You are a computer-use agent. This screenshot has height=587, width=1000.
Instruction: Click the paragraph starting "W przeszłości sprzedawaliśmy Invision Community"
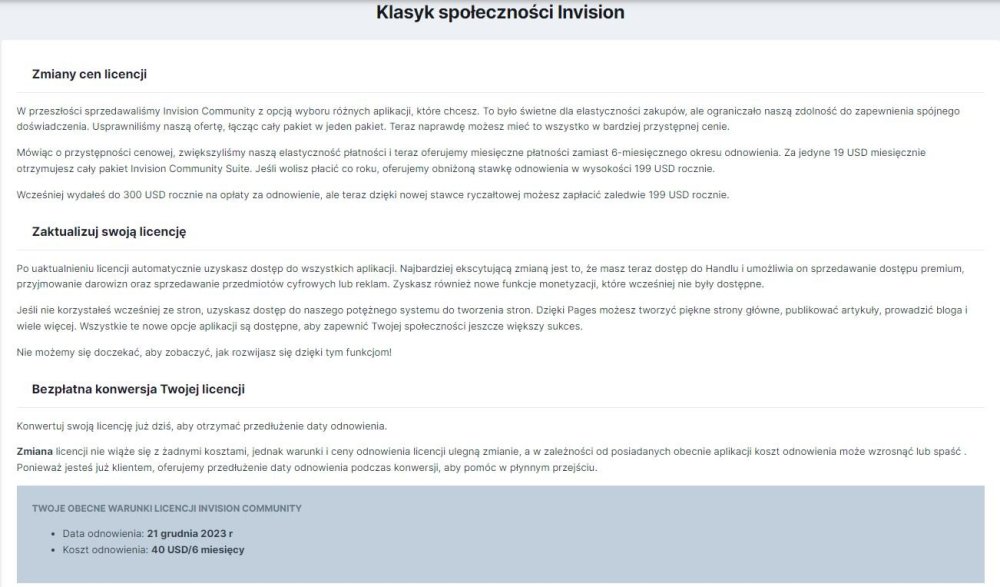(488, 119)
